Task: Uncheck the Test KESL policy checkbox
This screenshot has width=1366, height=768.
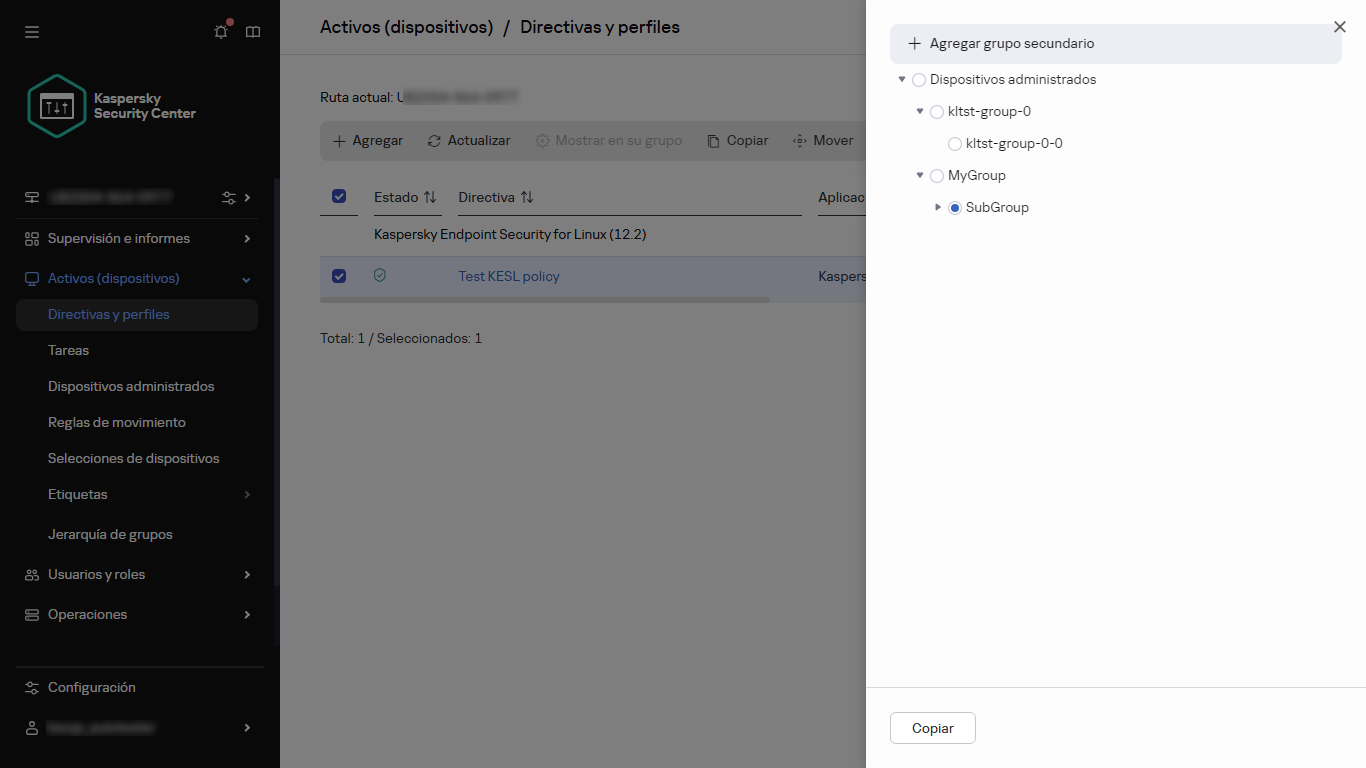Action: (339, 276)
